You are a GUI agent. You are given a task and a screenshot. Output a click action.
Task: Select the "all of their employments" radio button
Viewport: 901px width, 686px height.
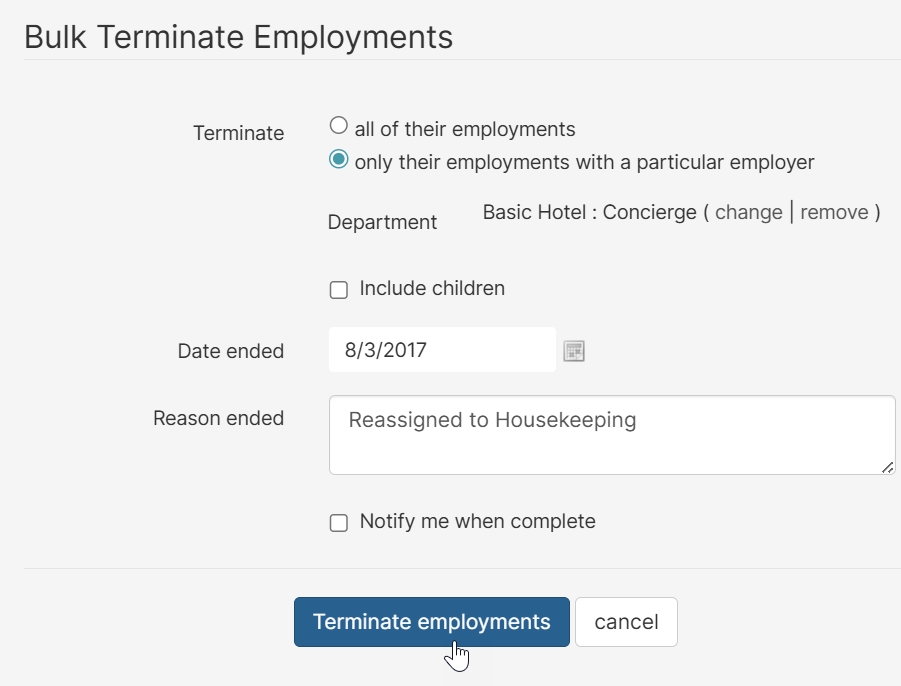coord(339,126)
